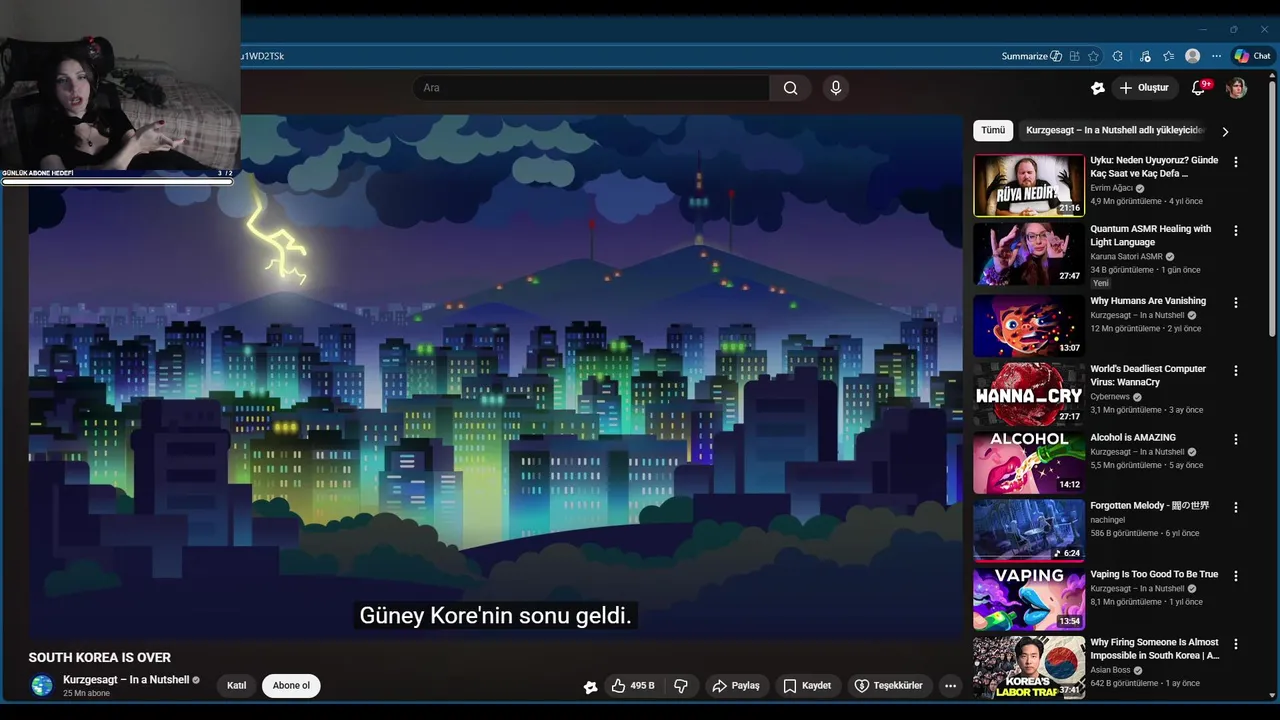The height and width of the screenshot is (720, 1280).
Task: Open Korea's Labor Trap thumbnail
Action: [x=1029, y=667]
